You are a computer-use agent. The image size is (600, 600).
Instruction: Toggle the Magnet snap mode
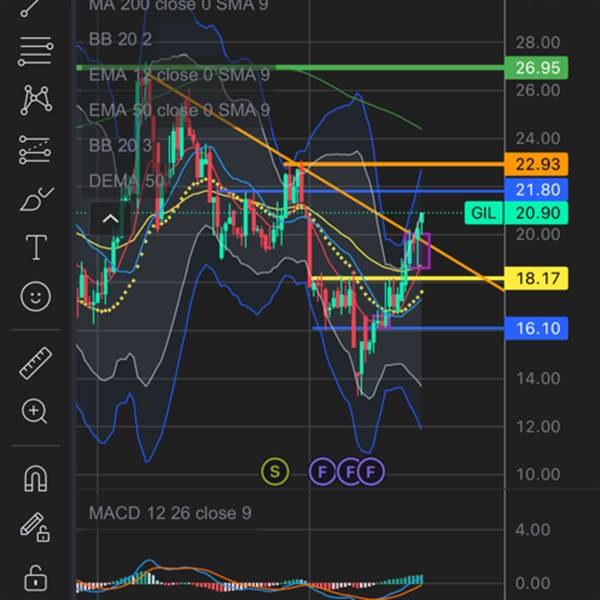tap(36, 478)
